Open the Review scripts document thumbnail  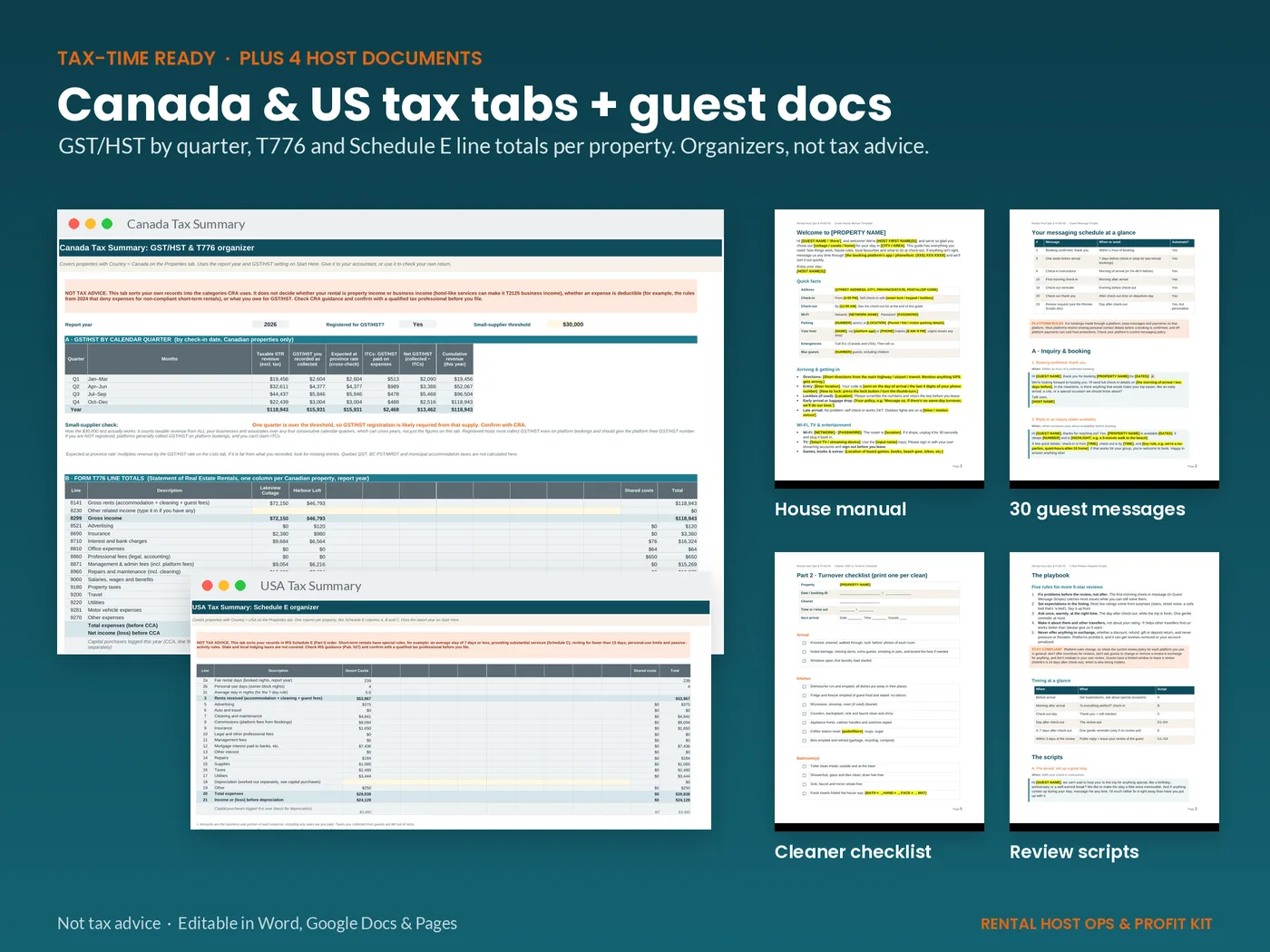[x=1114, y=691]
